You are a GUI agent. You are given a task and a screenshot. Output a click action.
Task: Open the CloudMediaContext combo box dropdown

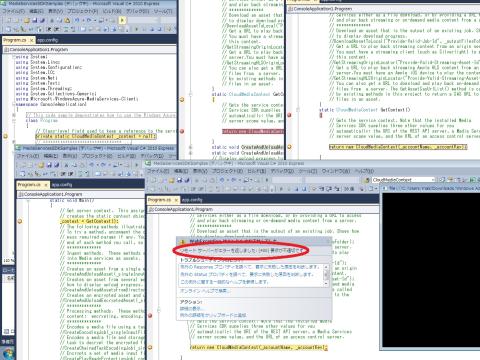pos(433,180)
